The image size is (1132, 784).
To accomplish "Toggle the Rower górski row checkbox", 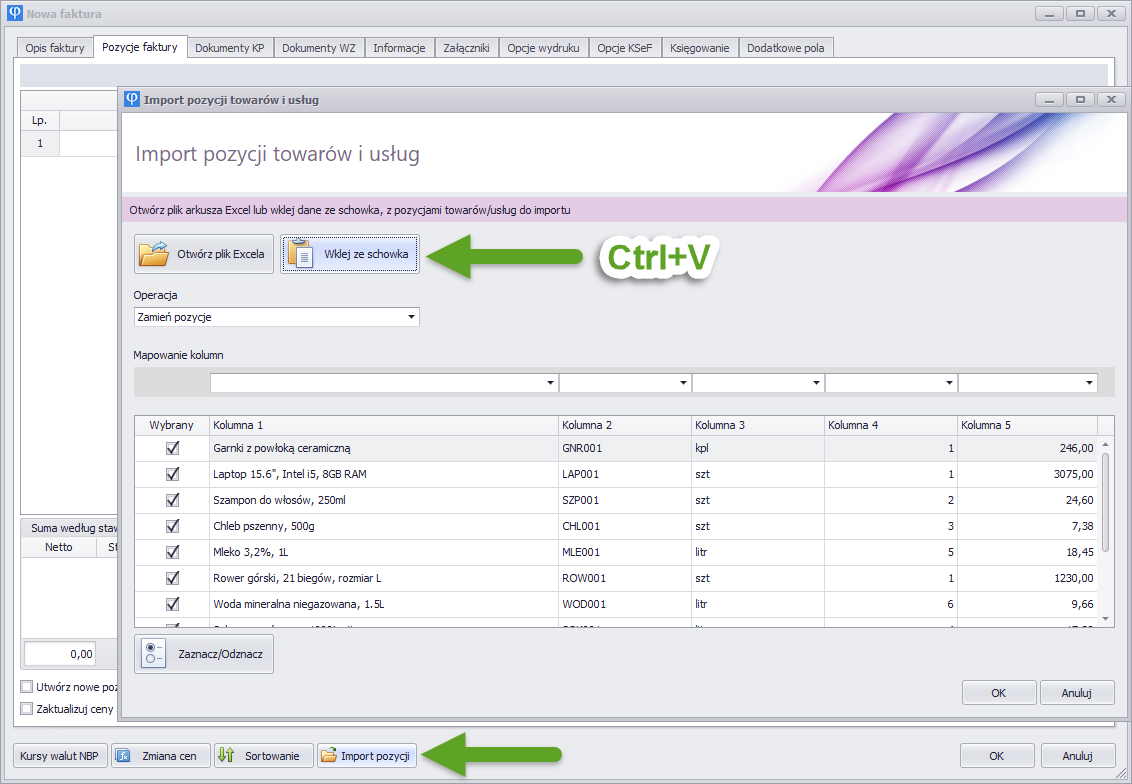I will click(172, 578).
